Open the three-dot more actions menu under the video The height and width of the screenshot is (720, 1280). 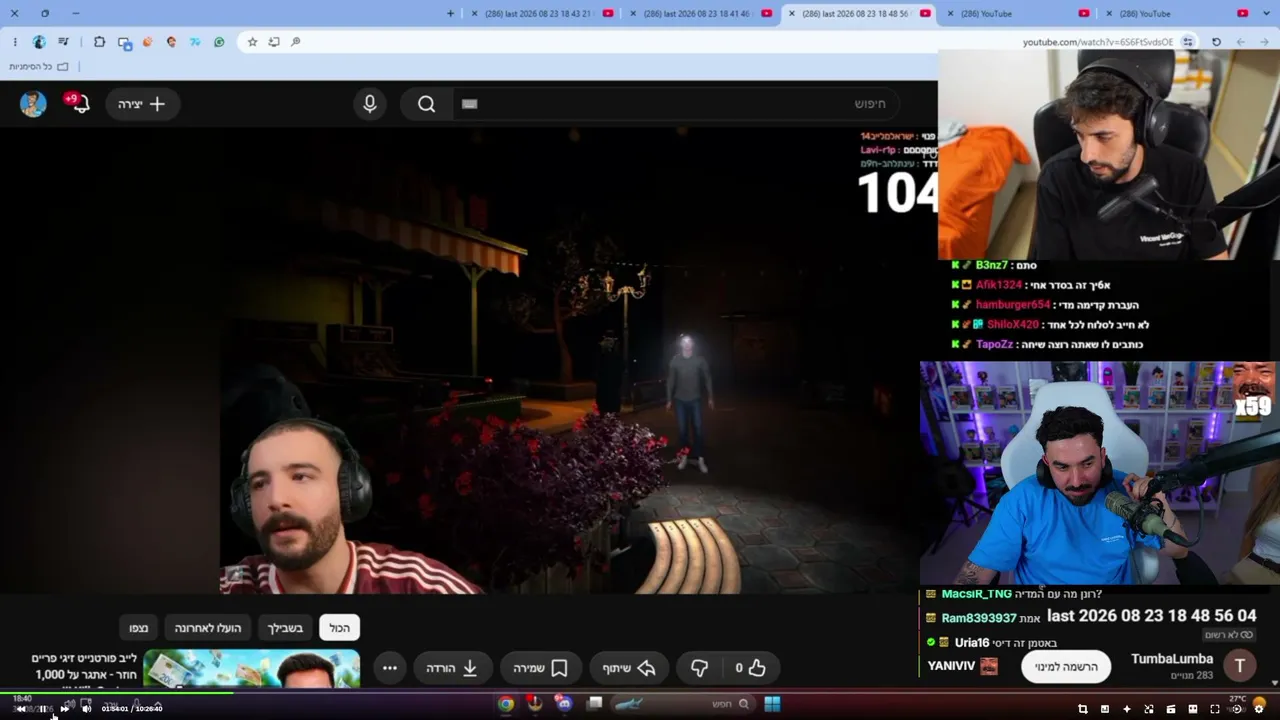tap(390, 668)
